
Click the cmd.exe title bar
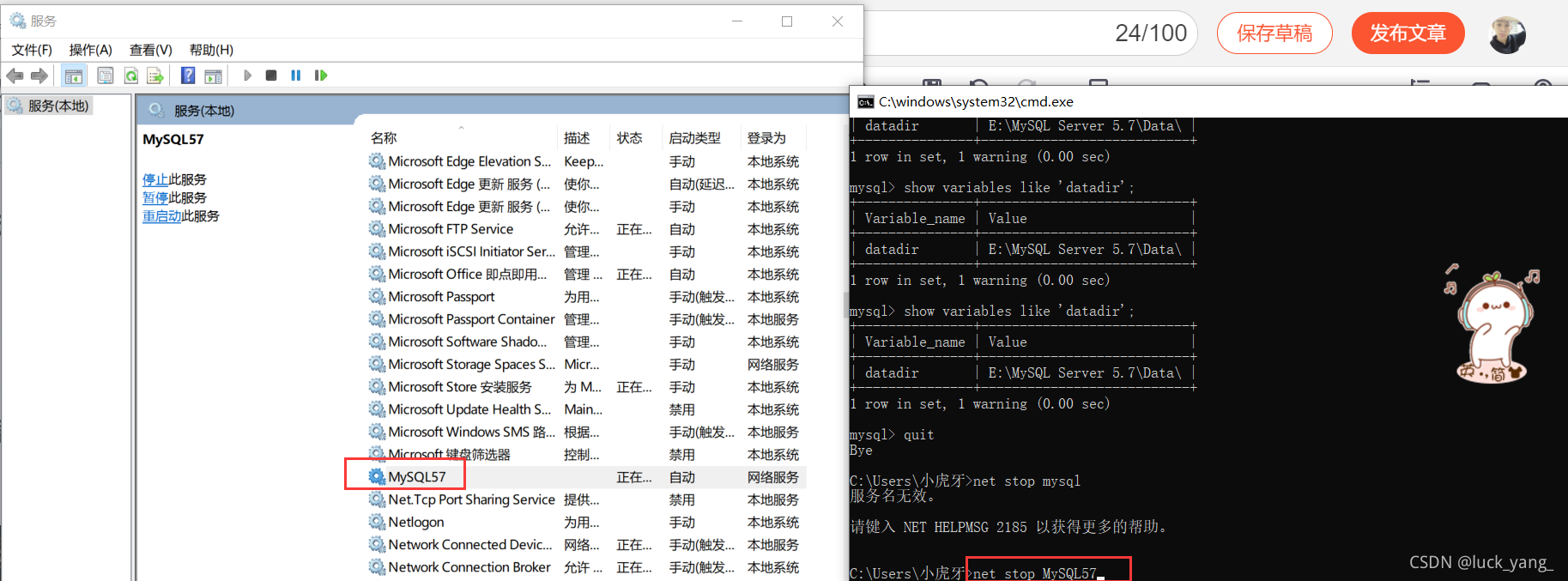pos(1208,102)
